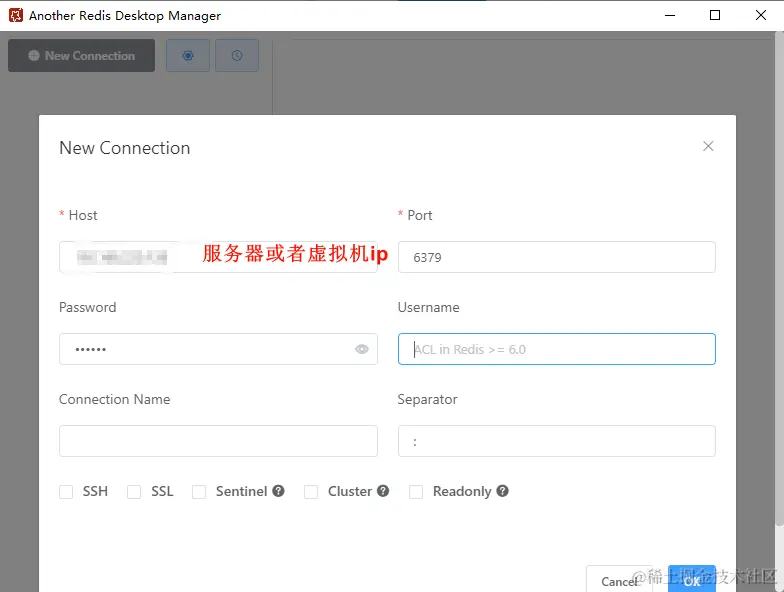Click the vertical scrollbar on the right edge
Screen dimensions: 784x592
(780, 278)
